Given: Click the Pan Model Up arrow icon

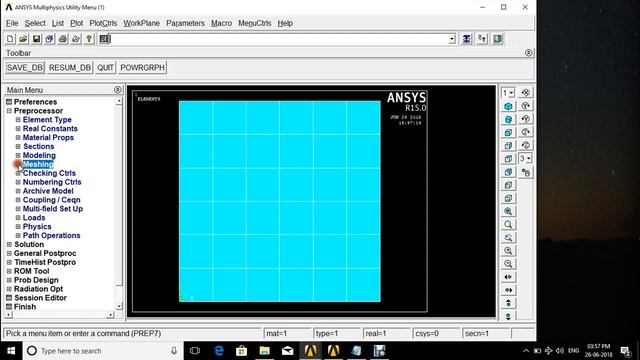Looking at the screenshot, I should click(x=508, y=303).
